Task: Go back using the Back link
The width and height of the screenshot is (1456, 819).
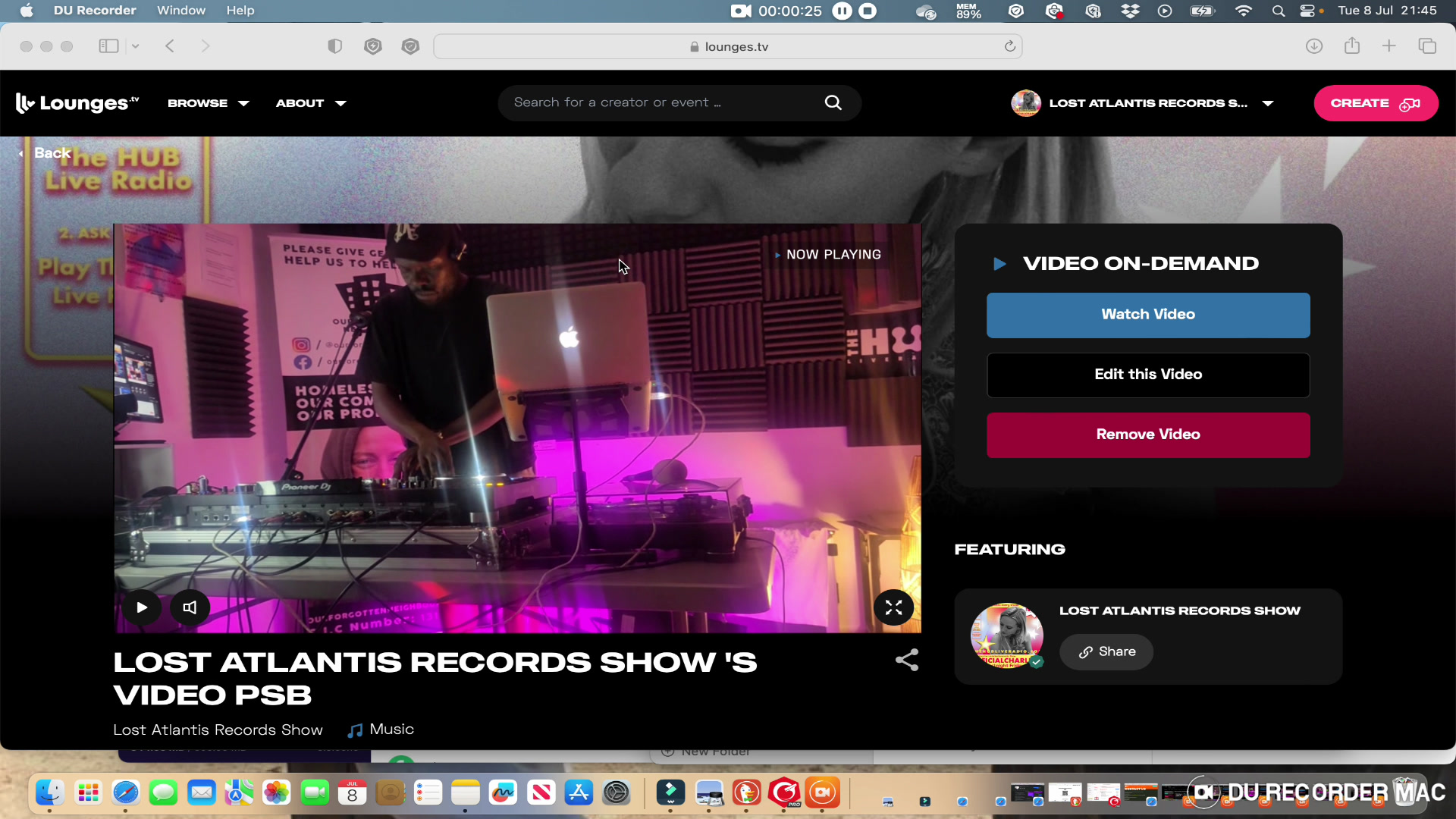Action: [45, 153]
